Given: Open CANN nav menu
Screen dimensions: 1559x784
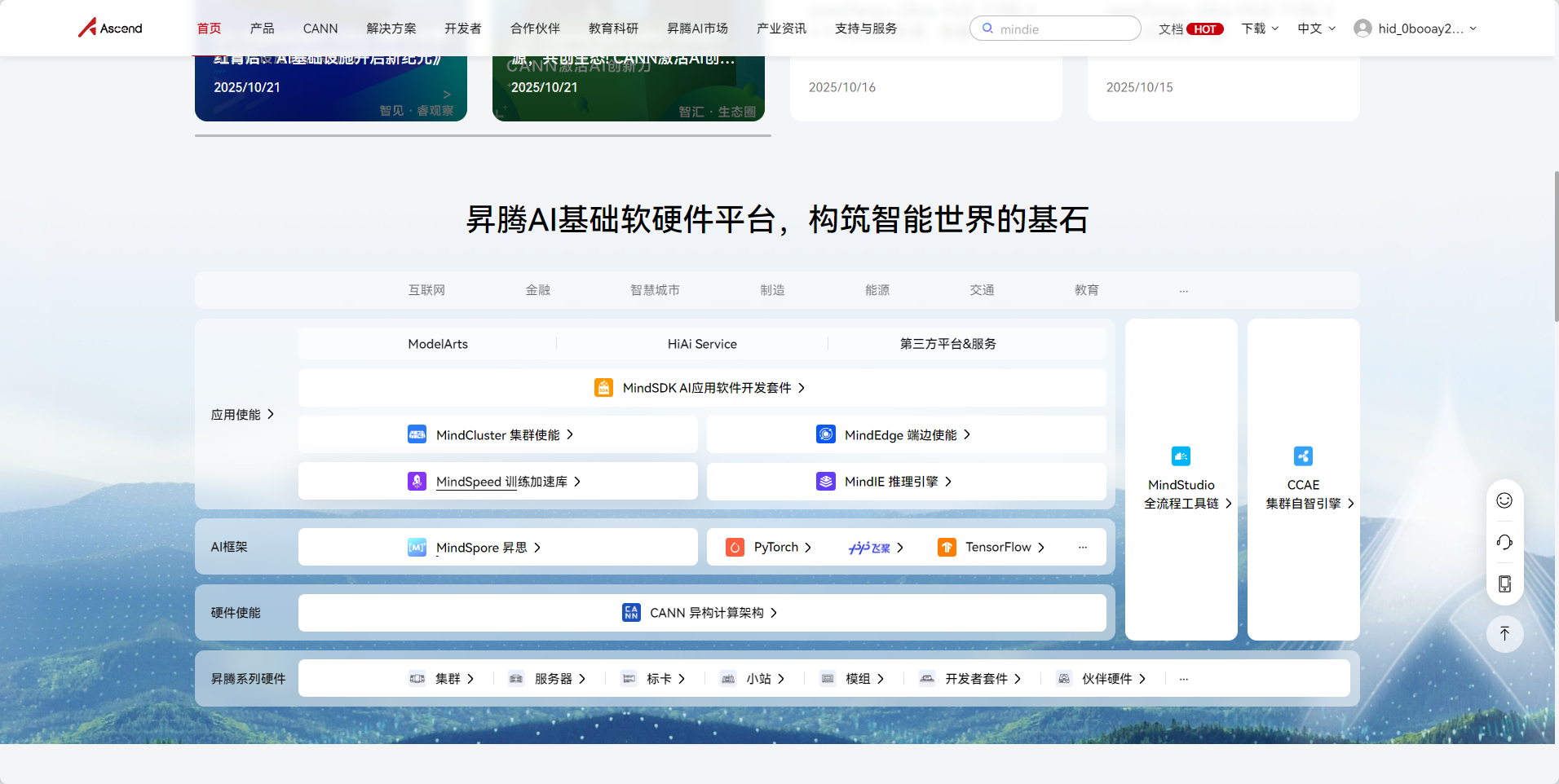Looking at the screenshot, I should [320, 29].
